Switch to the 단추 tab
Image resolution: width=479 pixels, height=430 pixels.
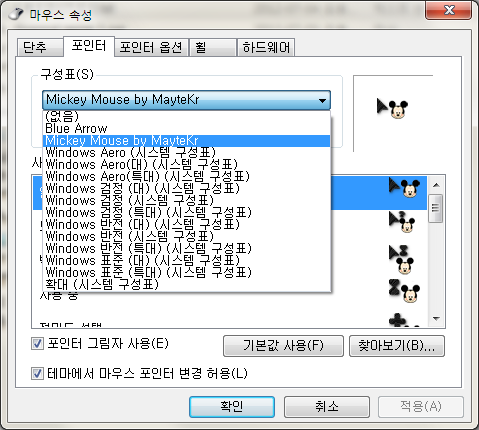(x=40, y=47)
